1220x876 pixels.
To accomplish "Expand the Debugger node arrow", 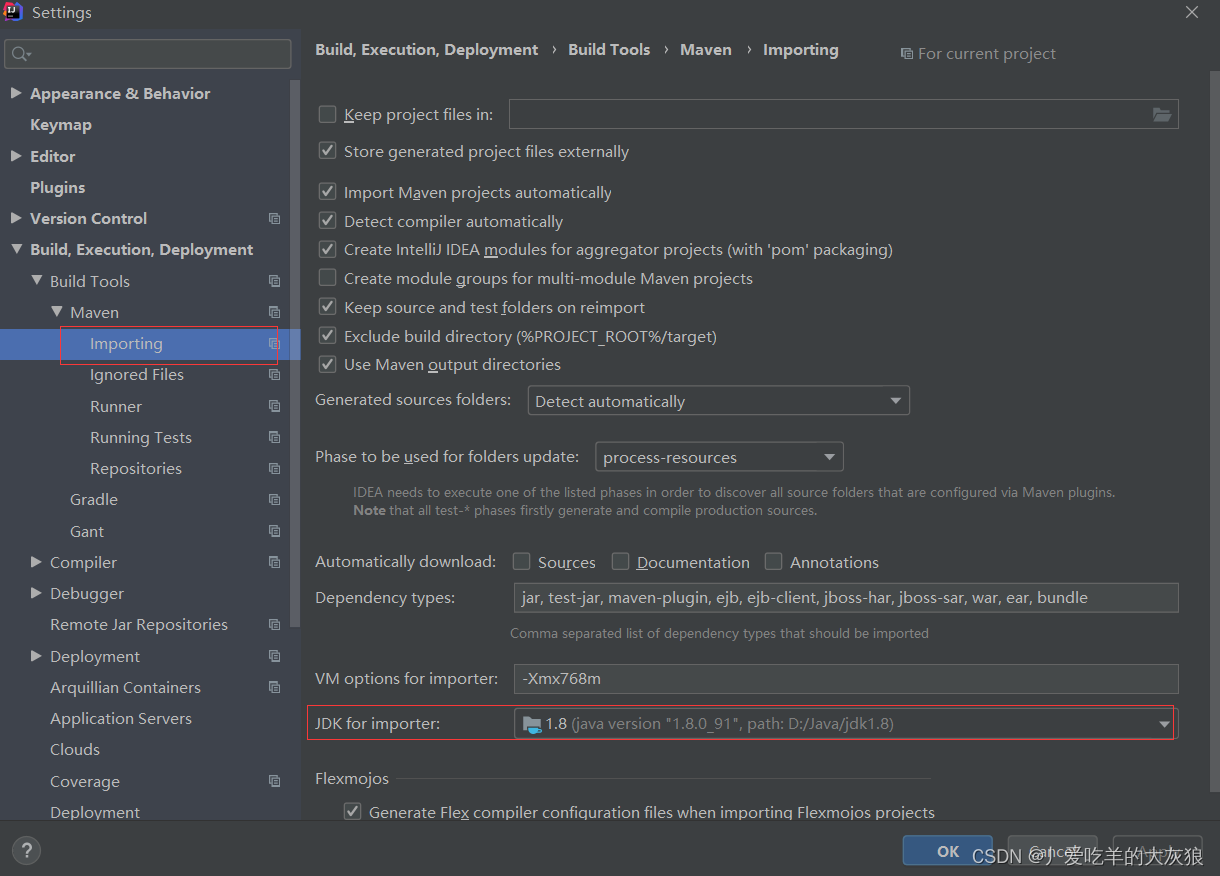I will pos(36,593).
